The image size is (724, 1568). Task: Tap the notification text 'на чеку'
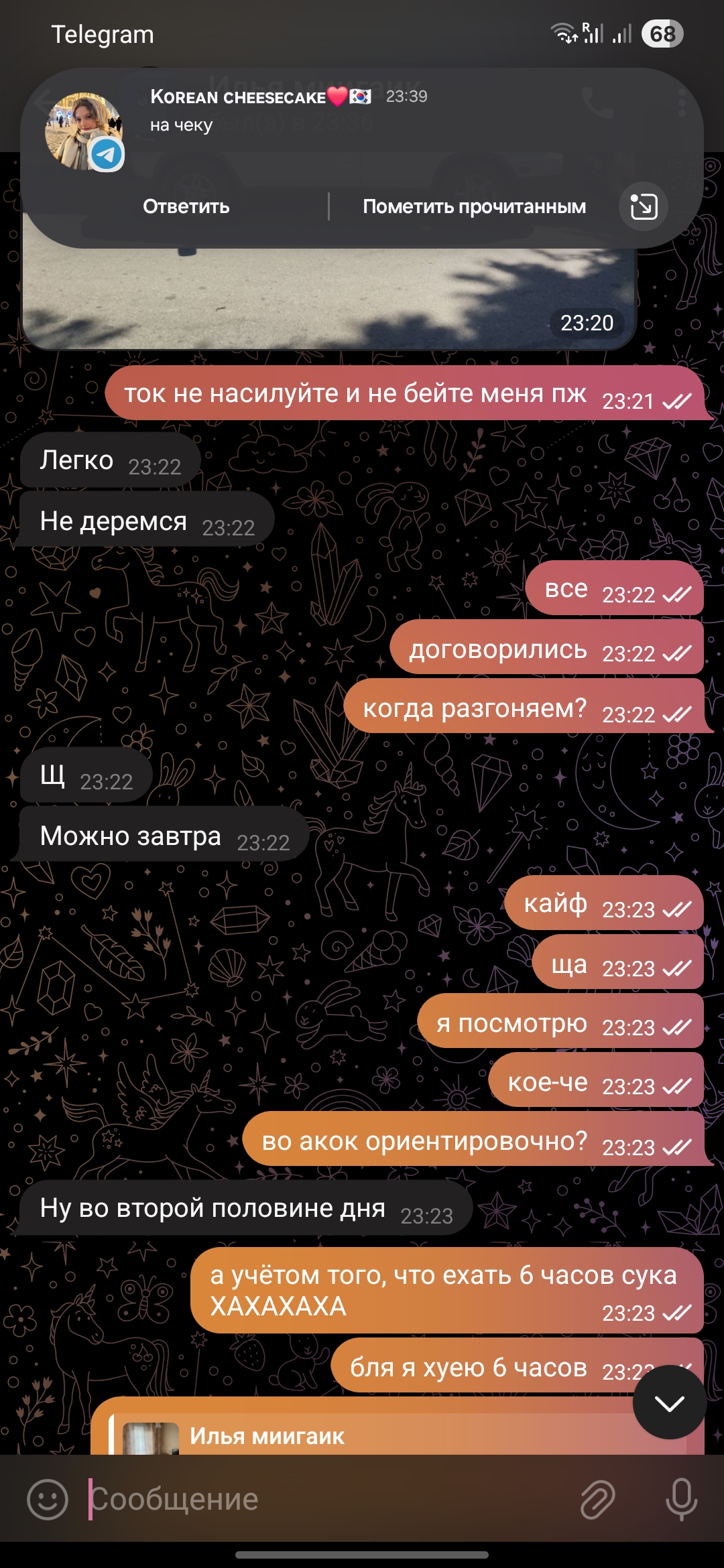coord(182,125)
